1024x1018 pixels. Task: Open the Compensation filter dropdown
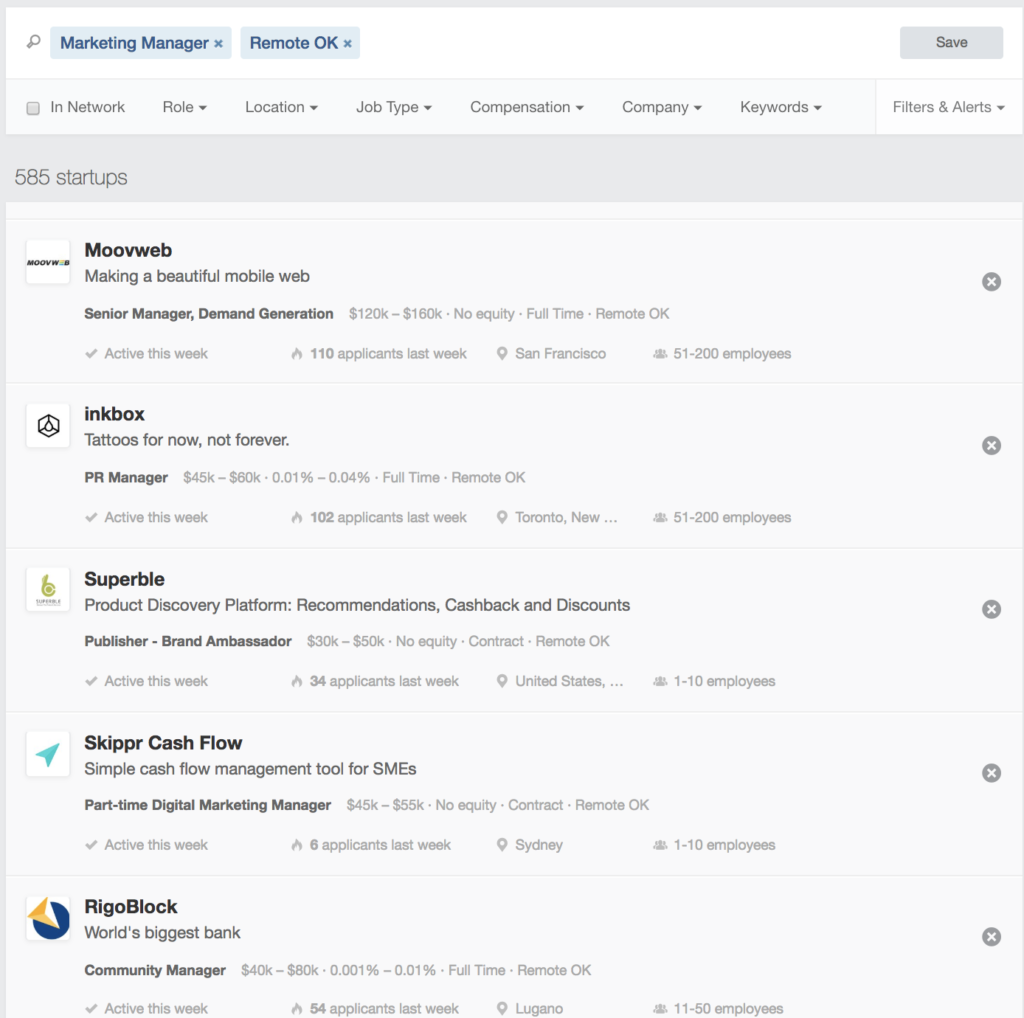coord(526,106)
